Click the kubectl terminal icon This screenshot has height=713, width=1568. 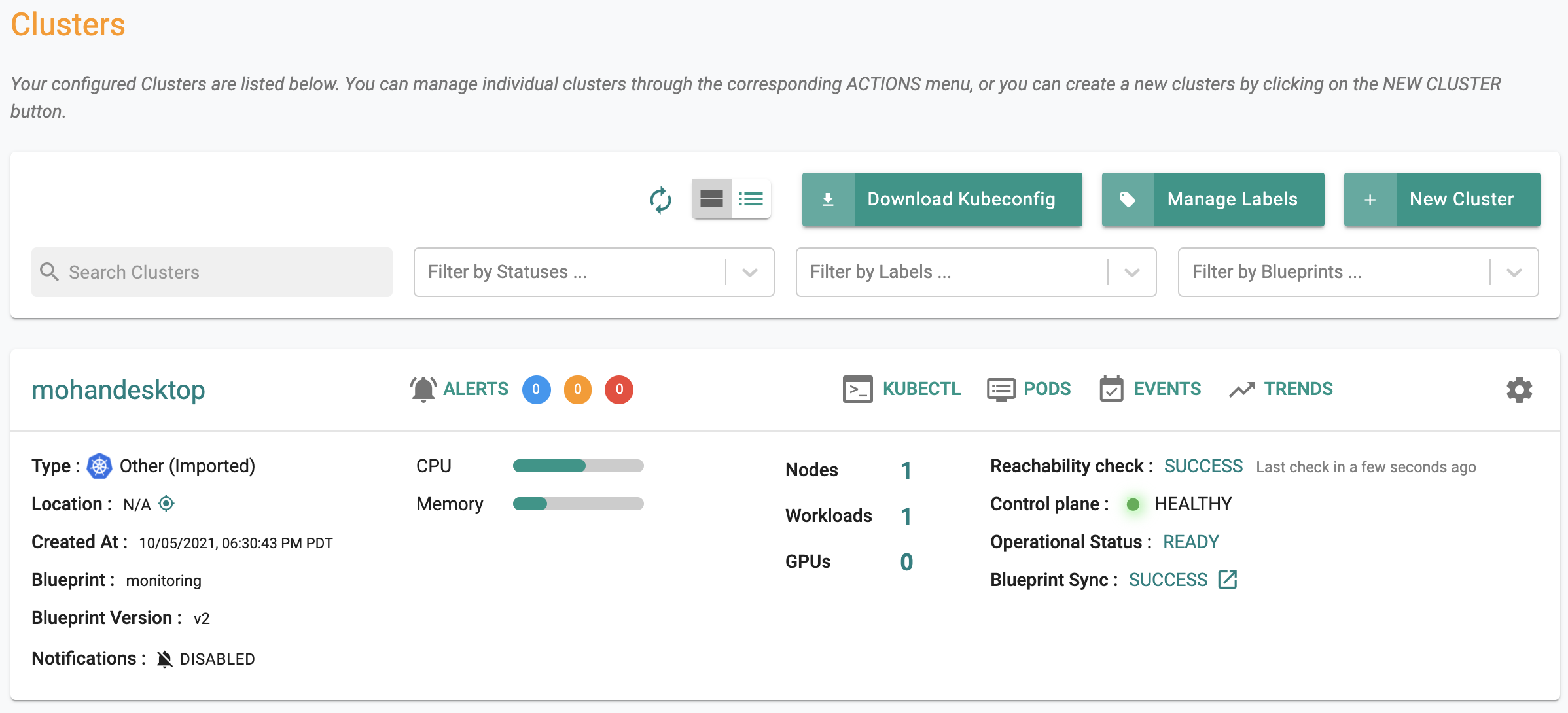pyautogui.click(x=857, y=389)
